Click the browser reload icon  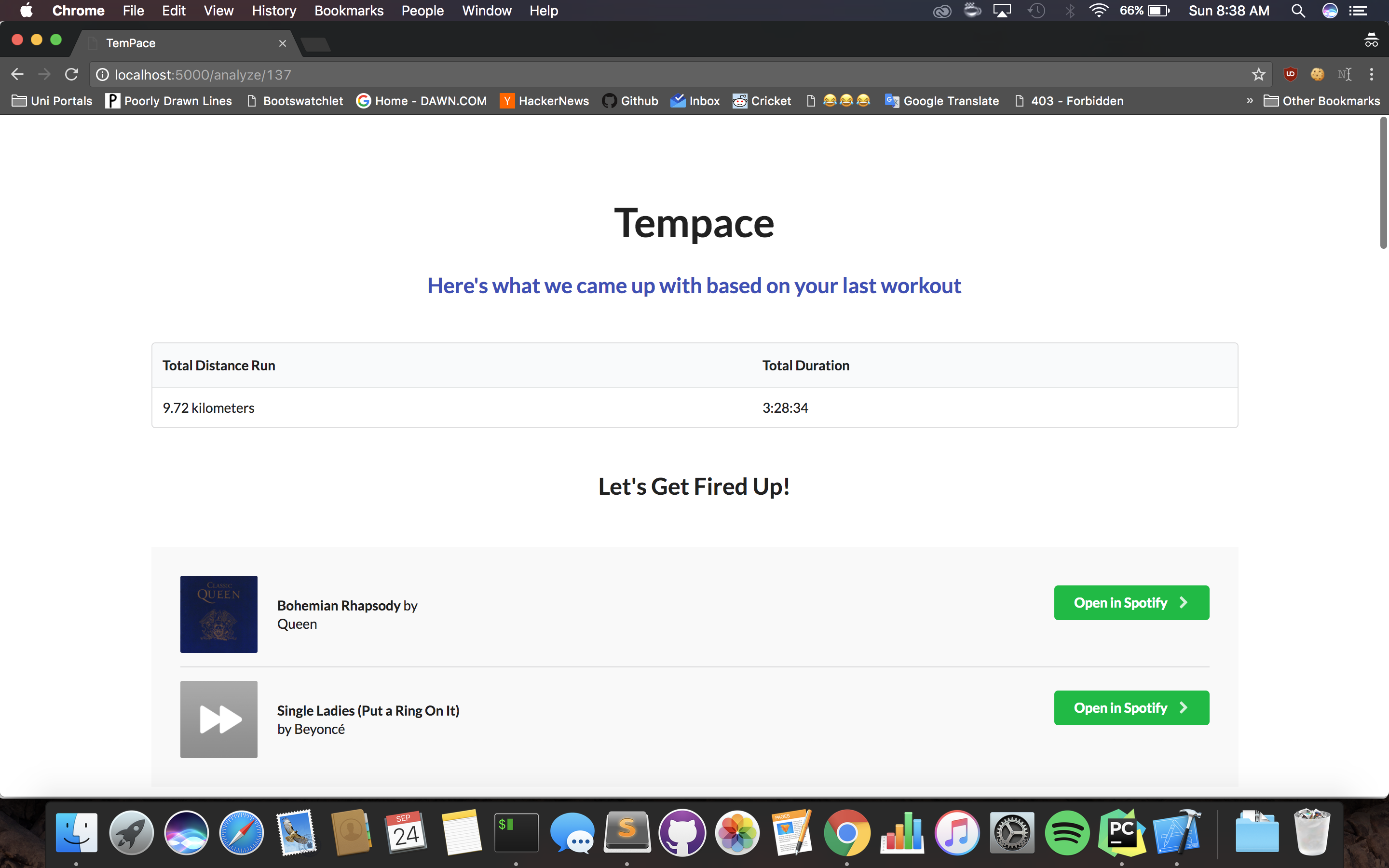71,75
